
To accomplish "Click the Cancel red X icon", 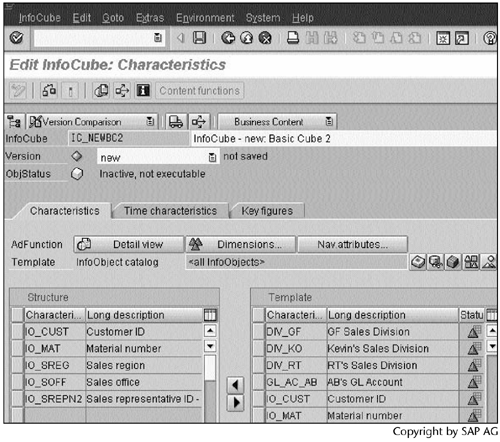I will (265, 38).
